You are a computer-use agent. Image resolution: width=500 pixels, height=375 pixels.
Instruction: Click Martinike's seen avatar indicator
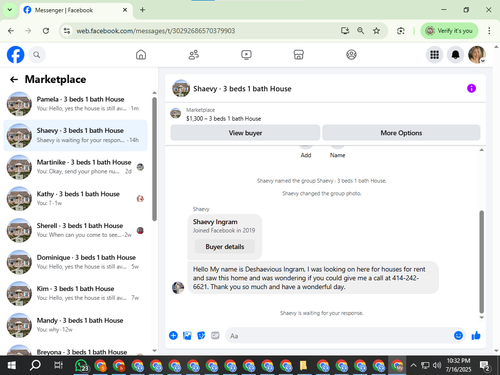[140, 167]
